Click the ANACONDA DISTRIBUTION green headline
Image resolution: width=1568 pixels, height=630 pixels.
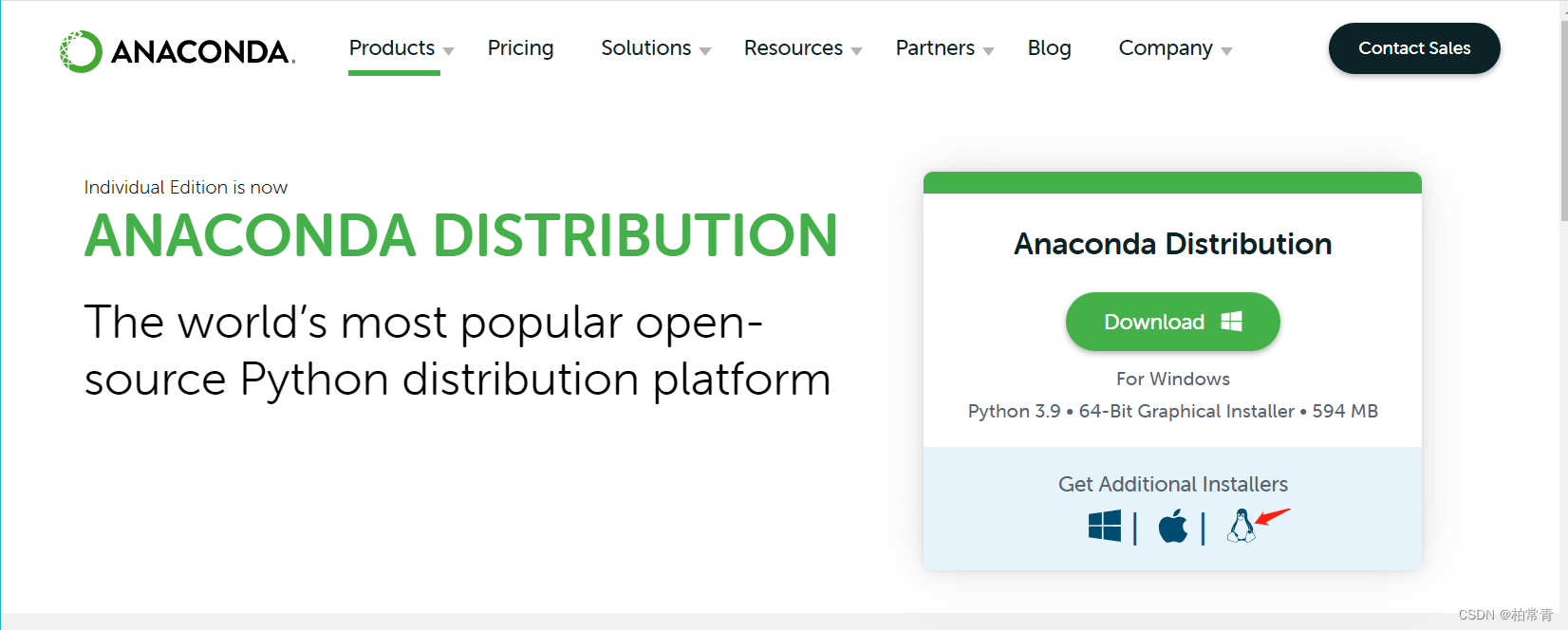(x=460, y=235)
